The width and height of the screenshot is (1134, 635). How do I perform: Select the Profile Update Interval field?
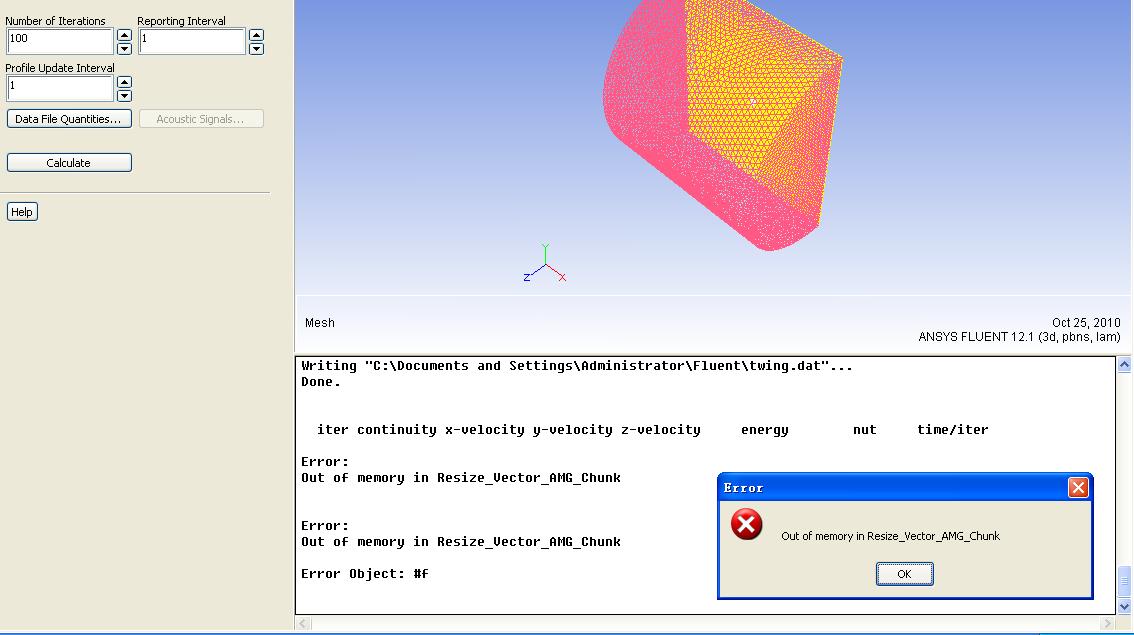[60, 88]
